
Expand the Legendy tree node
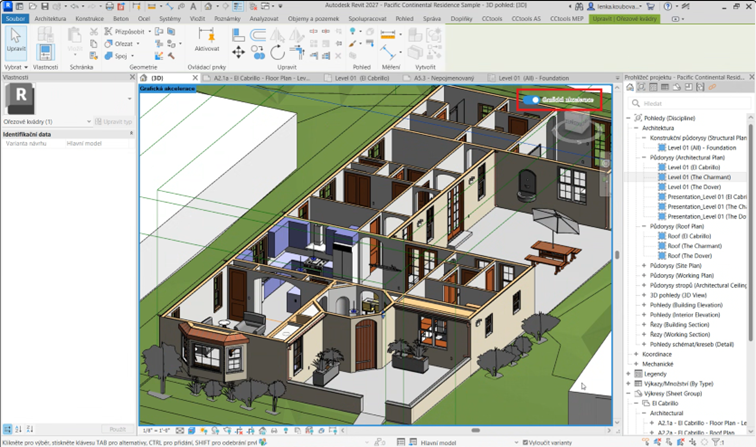coord(629,374)
